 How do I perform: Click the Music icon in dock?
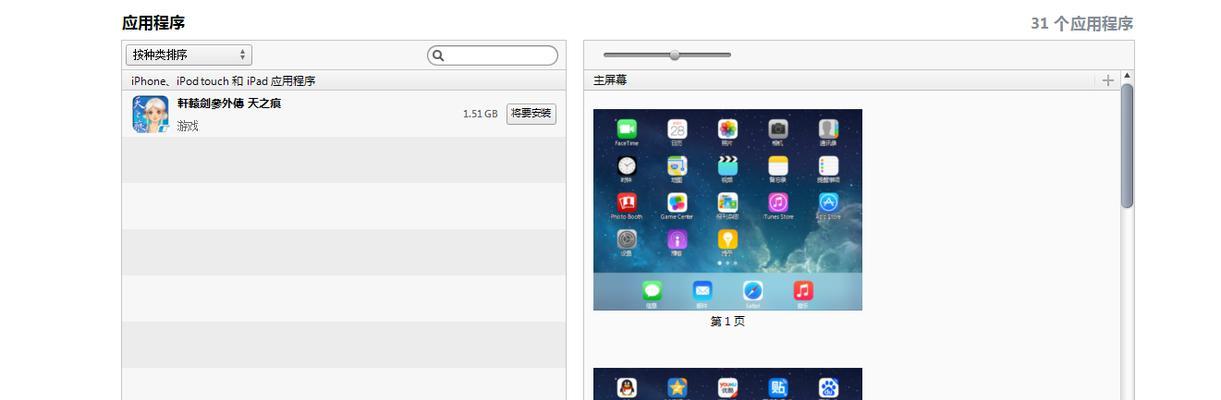tap(803, 291)
